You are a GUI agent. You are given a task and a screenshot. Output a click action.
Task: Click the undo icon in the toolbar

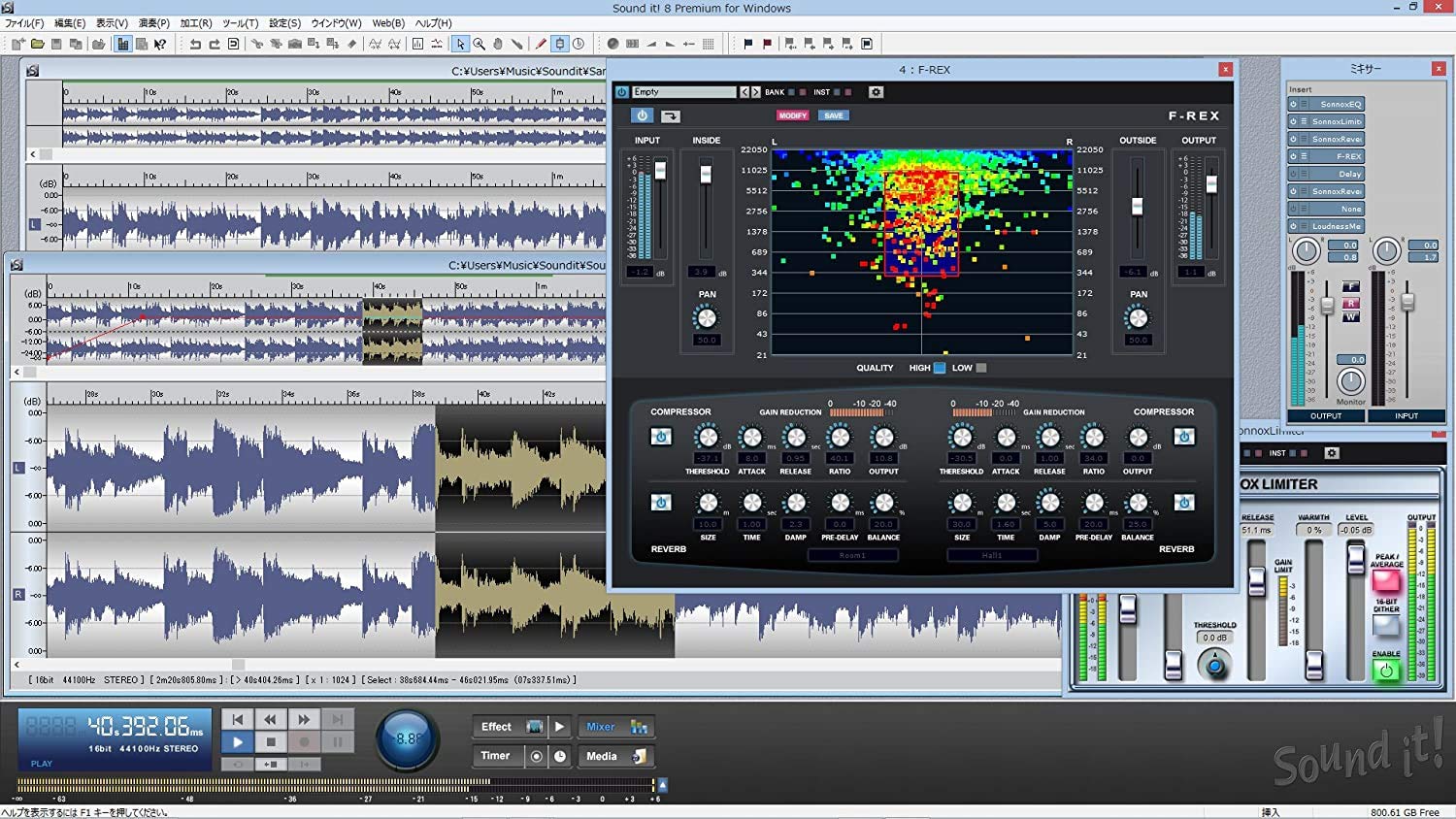(x=195, y=44)
